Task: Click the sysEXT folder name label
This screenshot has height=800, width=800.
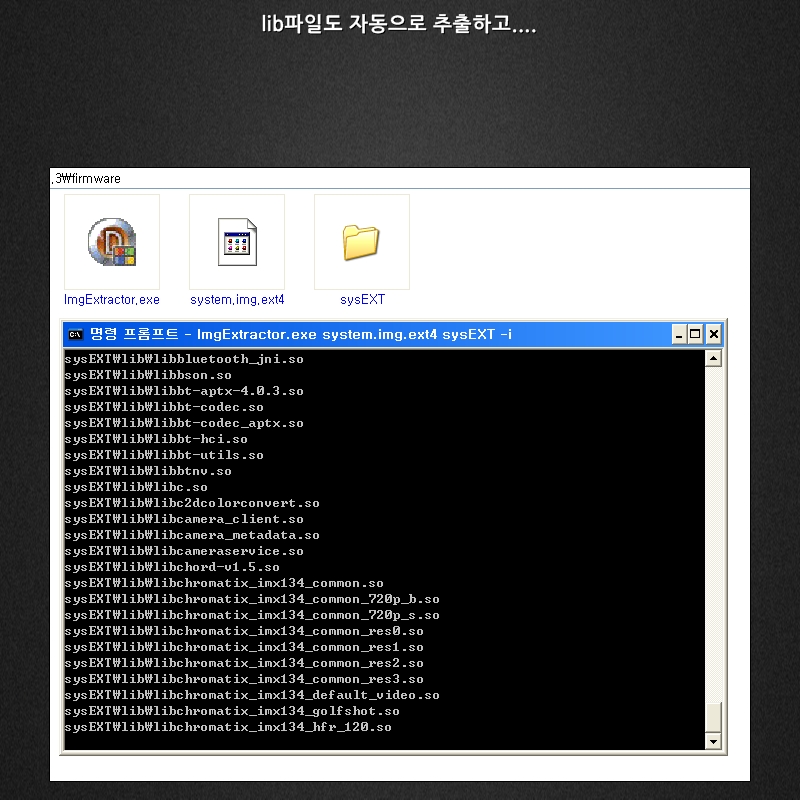Action: tap(361, 299)
